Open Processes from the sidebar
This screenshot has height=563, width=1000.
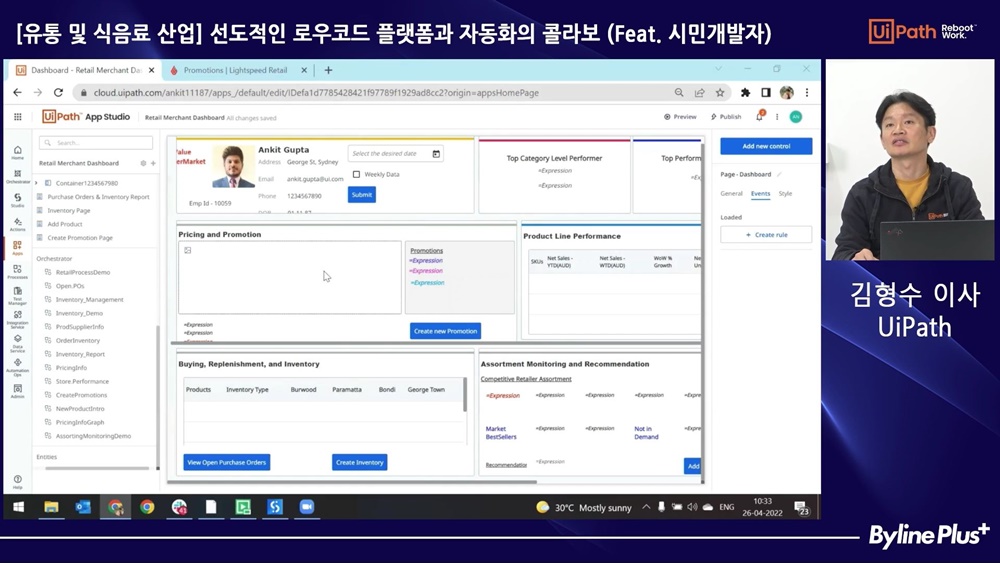coord(18,272)
